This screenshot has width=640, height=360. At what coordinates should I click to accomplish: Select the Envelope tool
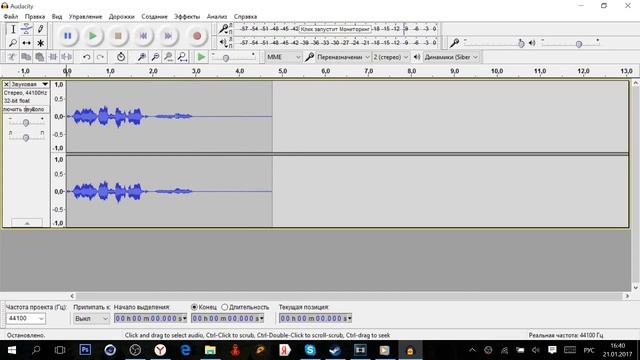tap(26, 29)
